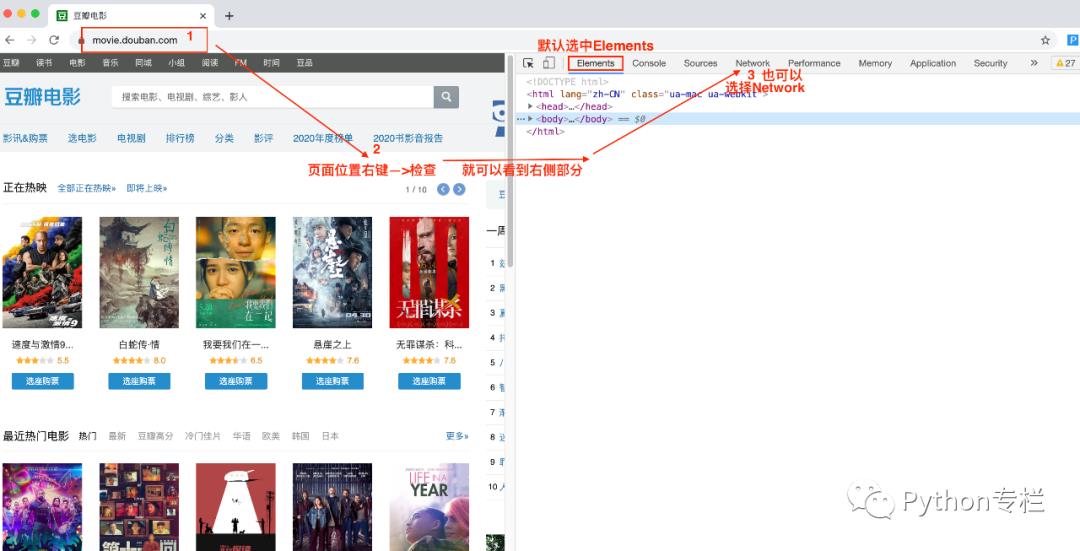The image size is (1080, 551).
Task: Open the 2020年度榜单 link
Action: pyautogui.click(x=323, y=138)
